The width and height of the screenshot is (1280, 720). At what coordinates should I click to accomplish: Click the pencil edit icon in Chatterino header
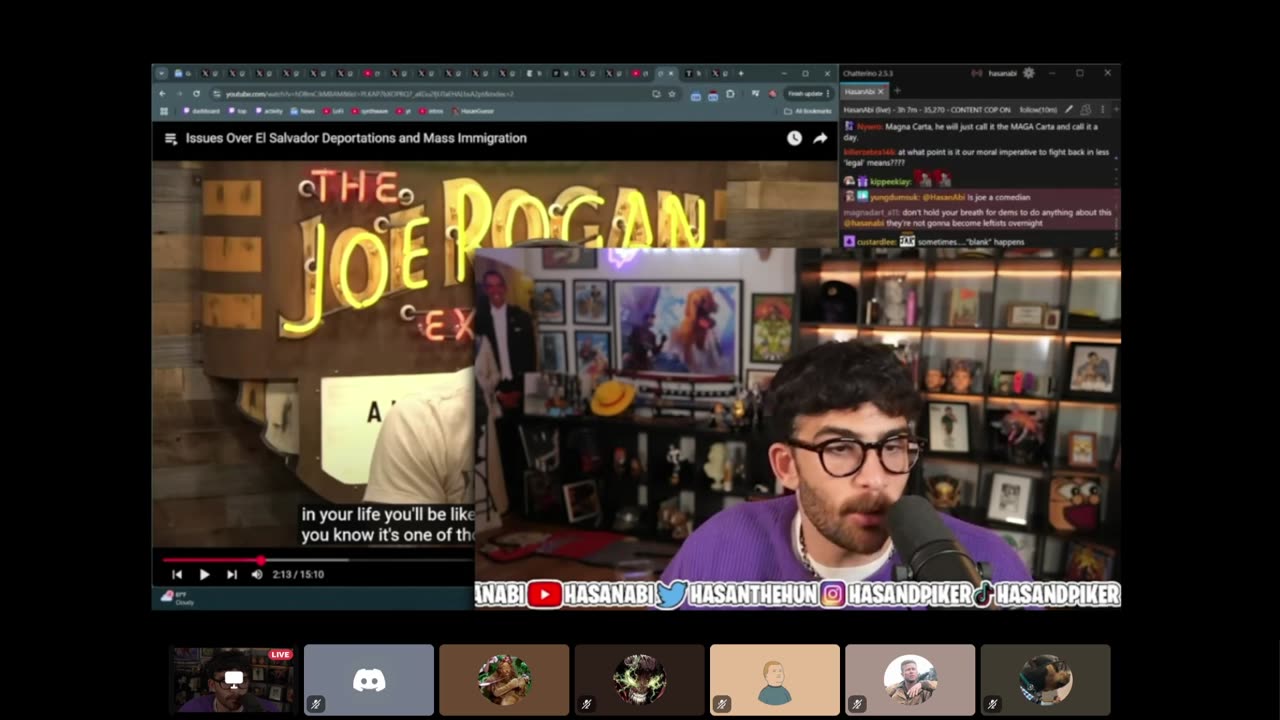[1069, 109]
